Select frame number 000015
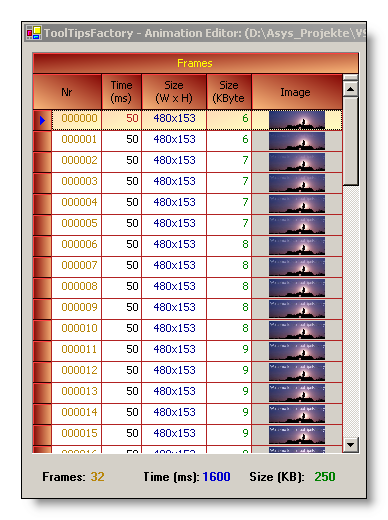388x520 pixels. 79,433
